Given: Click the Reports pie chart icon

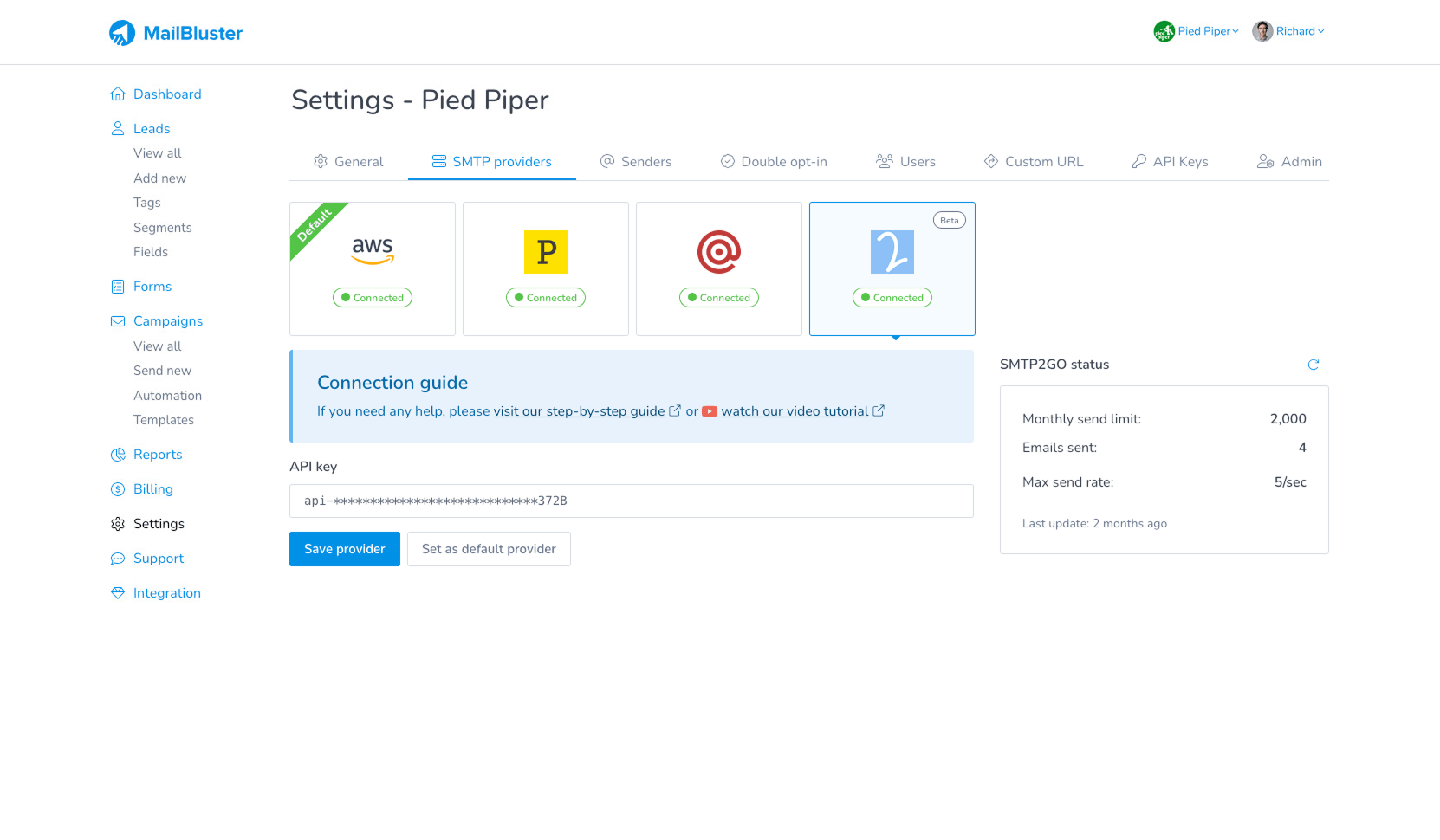Looking at the screenshot, I should pyautogui.click(x=118, y=455).
